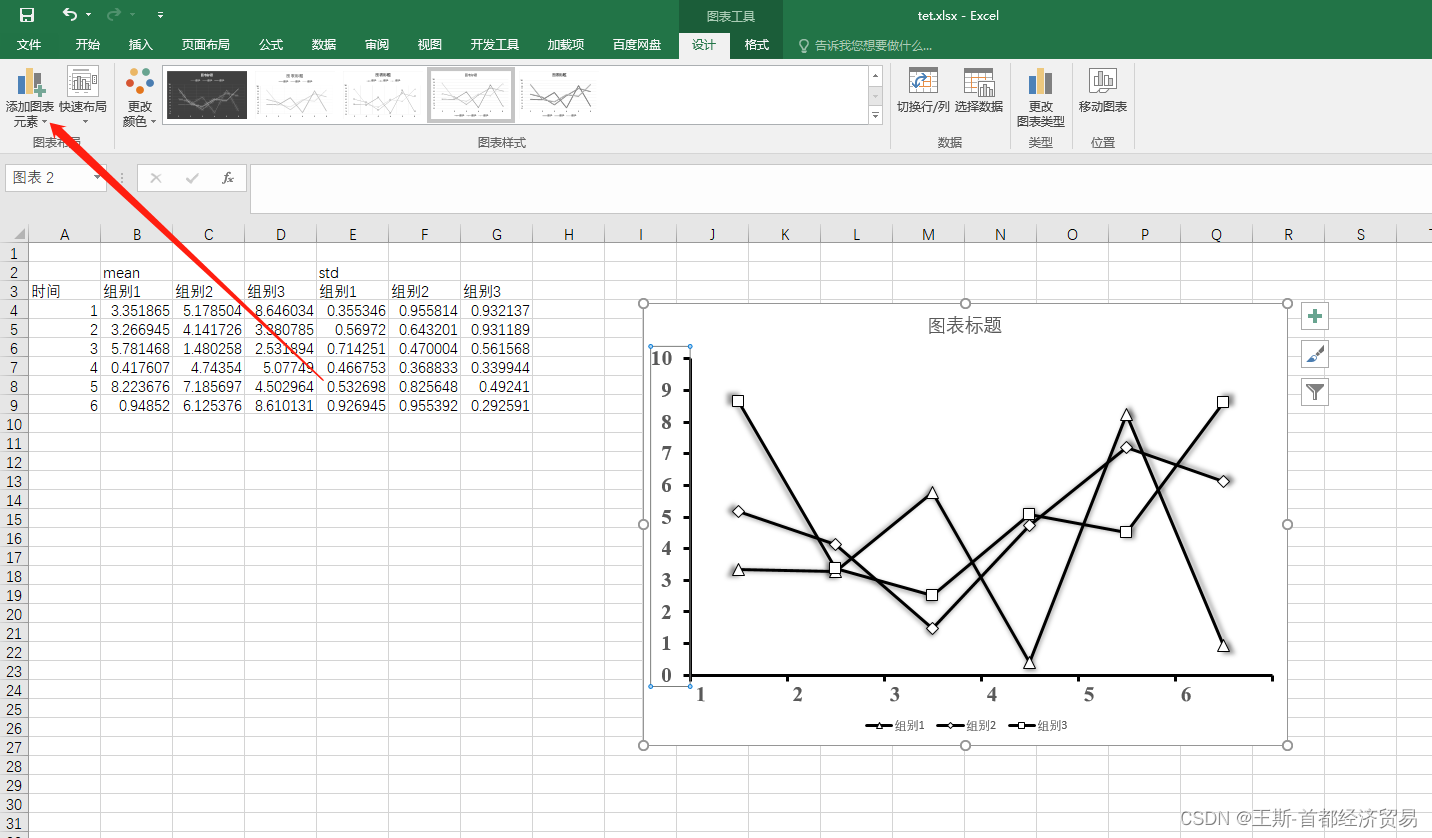Click the fx insert function icon
Image resolution: width=1432 pixels, height=838 pixels.
[x=228, y=178]
